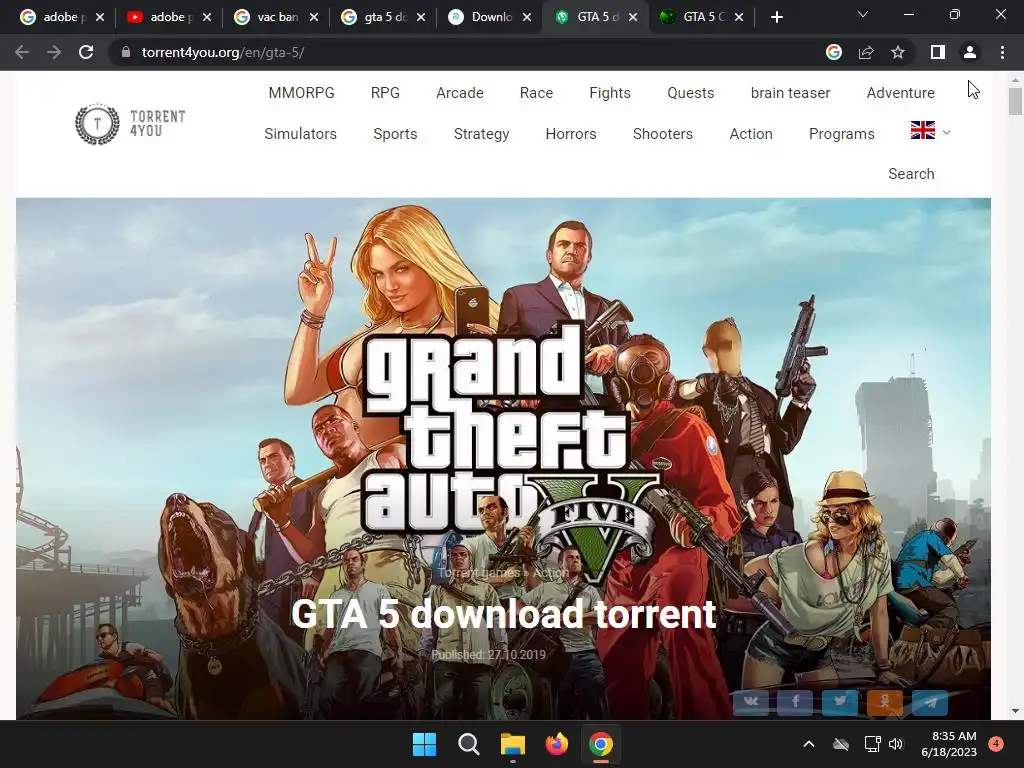Open the RPG category
Screen dimensions: 1024x768
[x=385, y=93]
